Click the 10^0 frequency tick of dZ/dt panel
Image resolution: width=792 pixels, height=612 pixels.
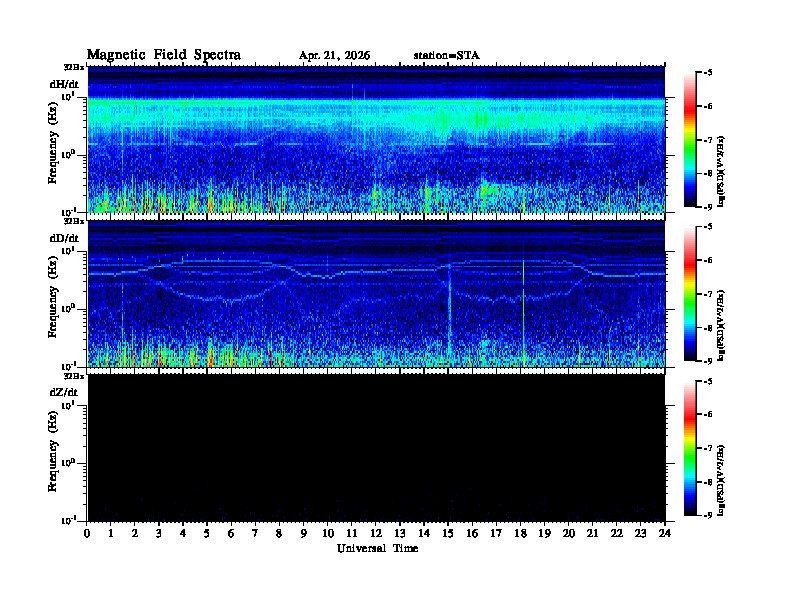coord(68,463)
